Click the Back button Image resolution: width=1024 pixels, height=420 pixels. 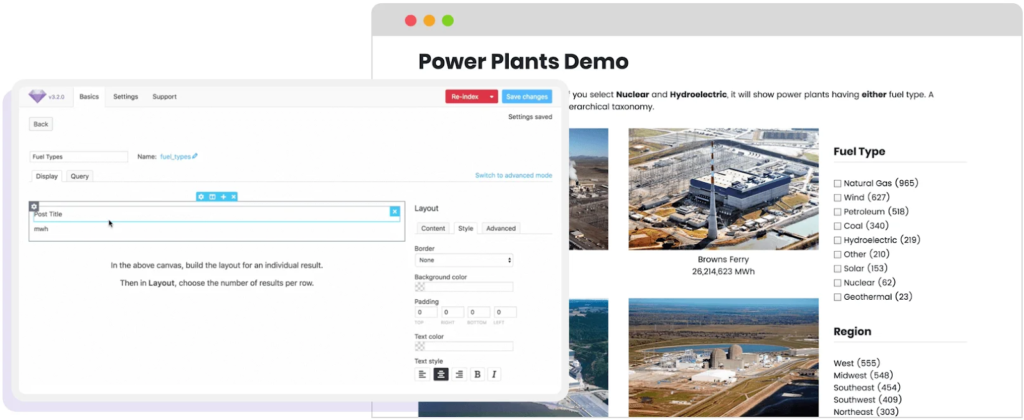(40, 124)
